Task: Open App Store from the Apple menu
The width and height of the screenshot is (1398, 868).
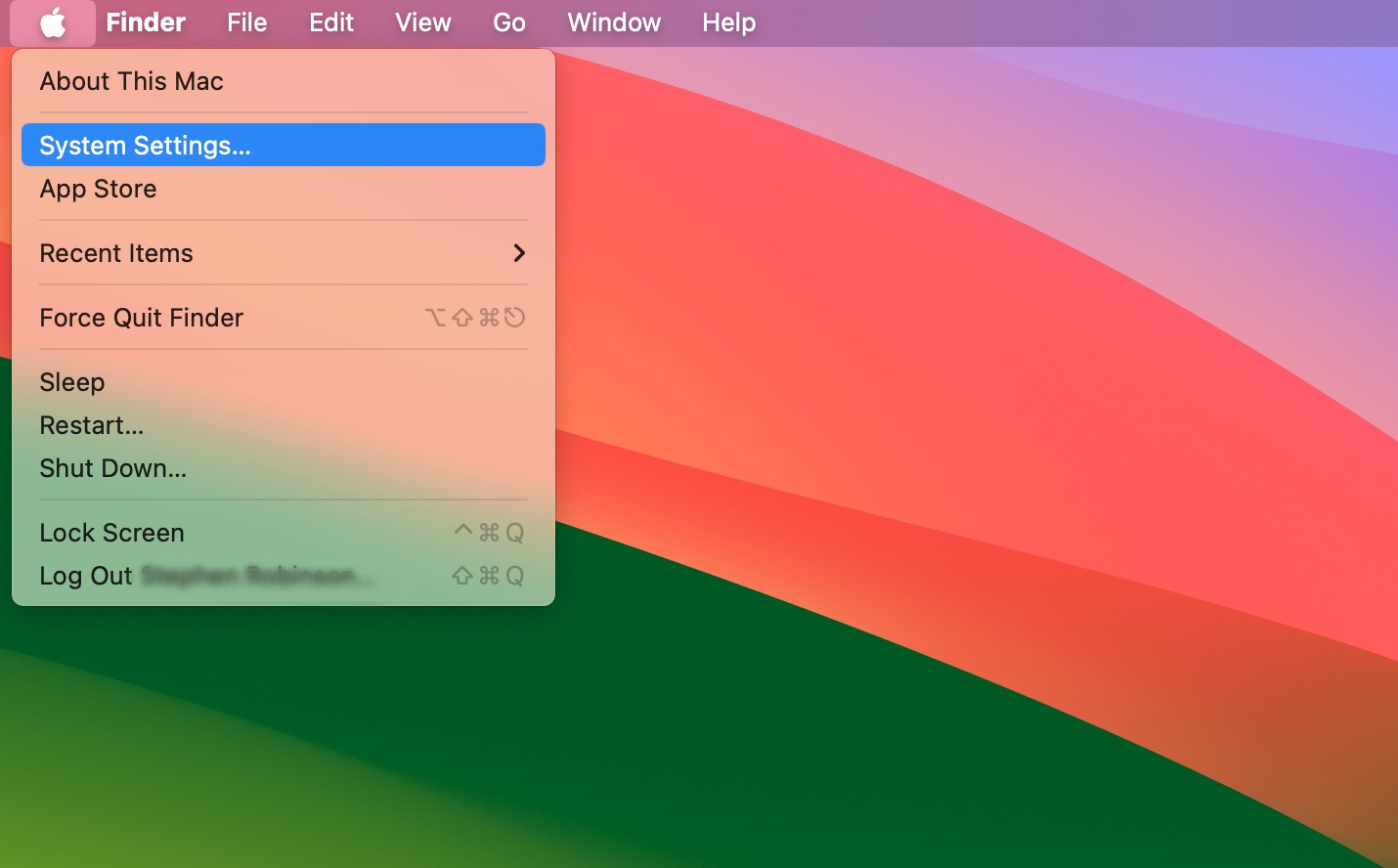Action: tap(284, 189)
